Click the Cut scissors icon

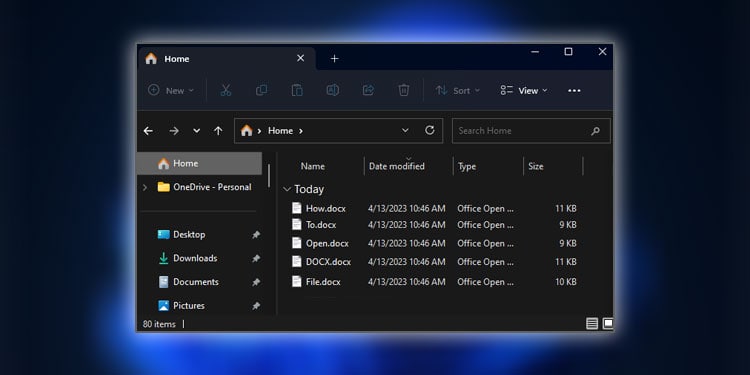coord(226,90)
